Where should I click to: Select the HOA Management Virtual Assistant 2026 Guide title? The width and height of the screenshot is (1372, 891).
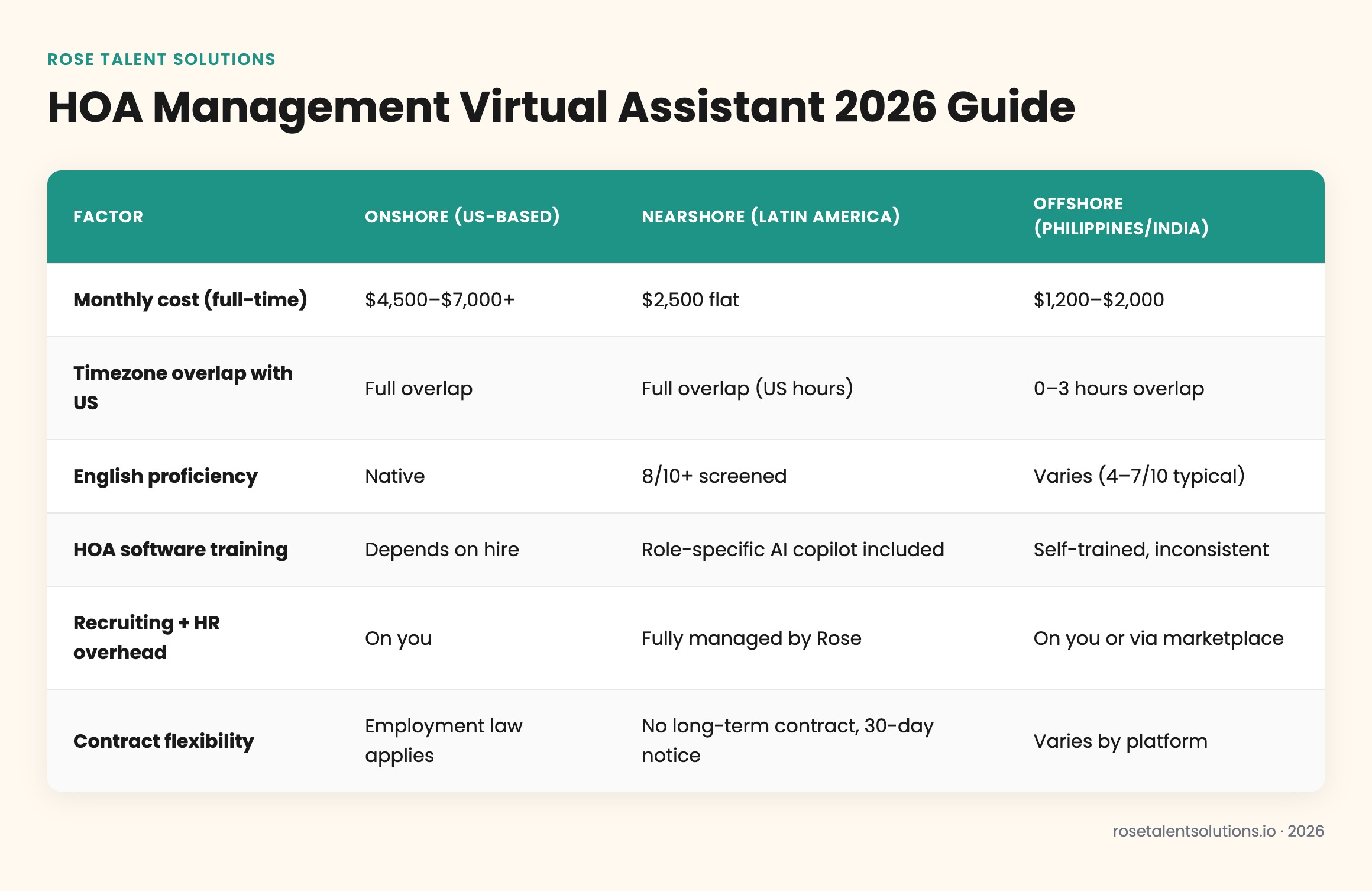(x=561, y=108)
